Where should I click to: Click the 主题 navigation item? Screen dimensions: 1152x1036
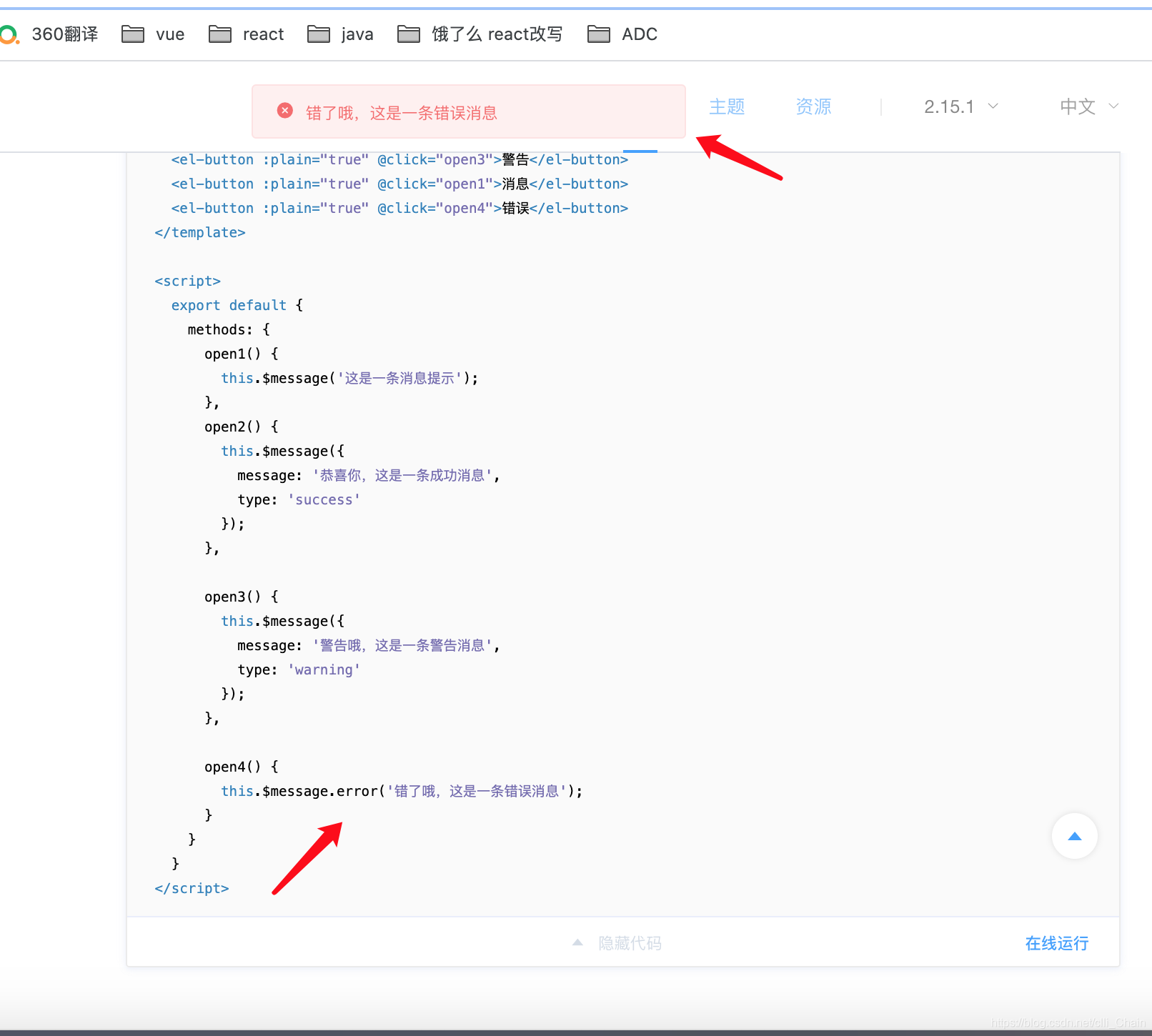click(x=727, y=107)
